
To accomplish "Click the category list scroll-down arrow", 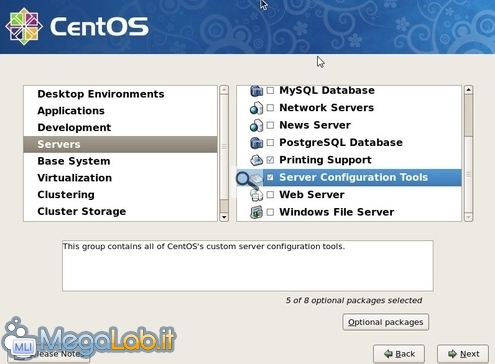I will coord(224,217).
